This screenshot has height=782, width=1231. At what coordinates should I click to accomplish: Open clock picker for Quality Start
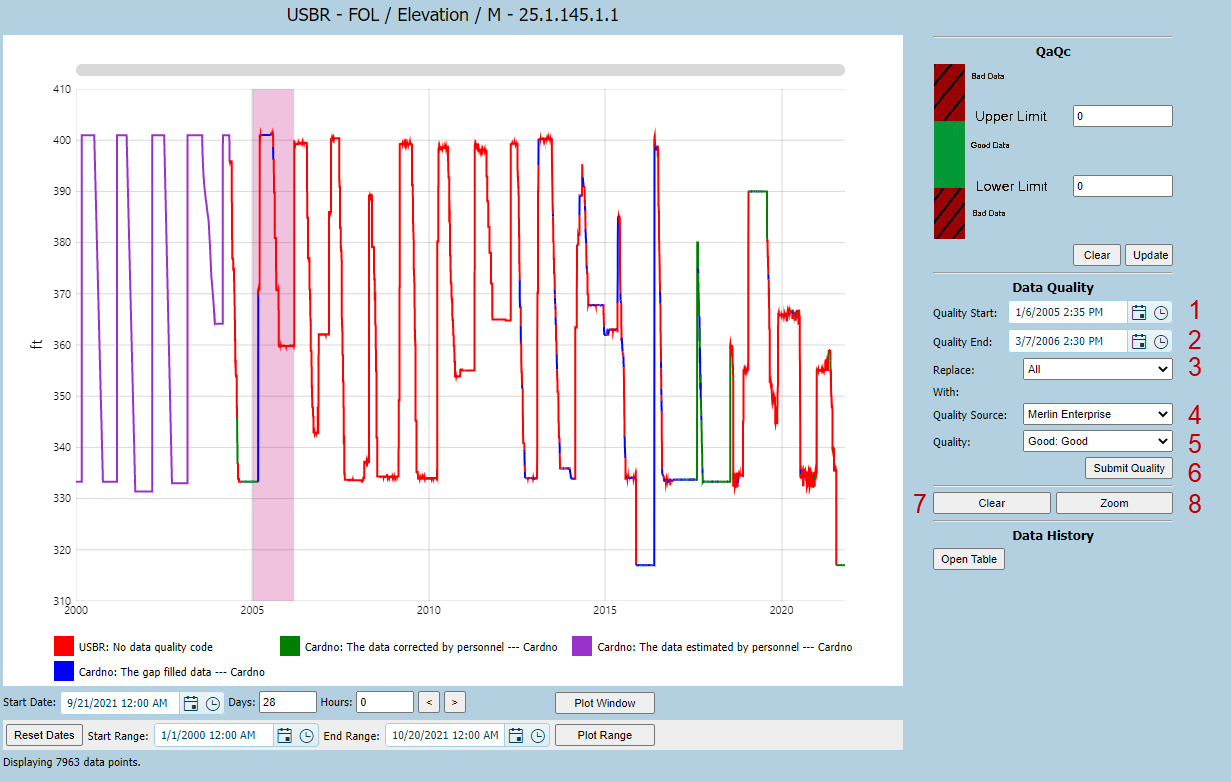1160,313
